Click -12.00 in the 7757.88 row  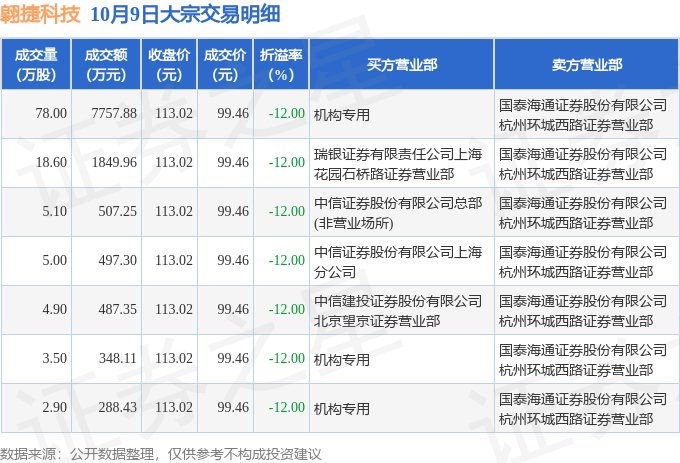(x=287, y=114)
